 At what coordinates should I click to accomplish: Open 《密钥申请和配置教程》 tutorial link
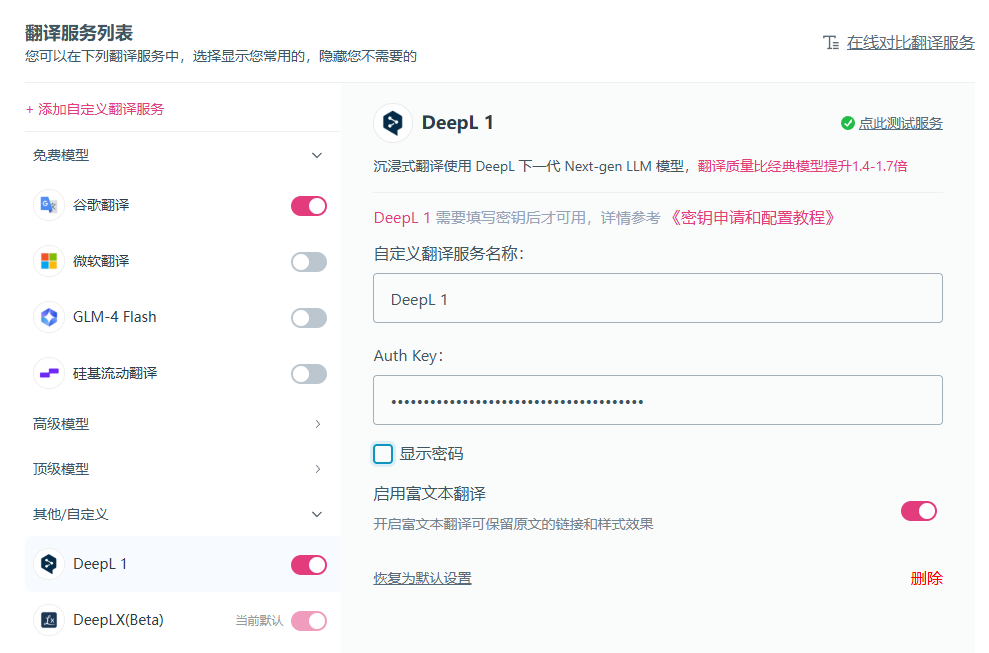[x=752, y=218]
